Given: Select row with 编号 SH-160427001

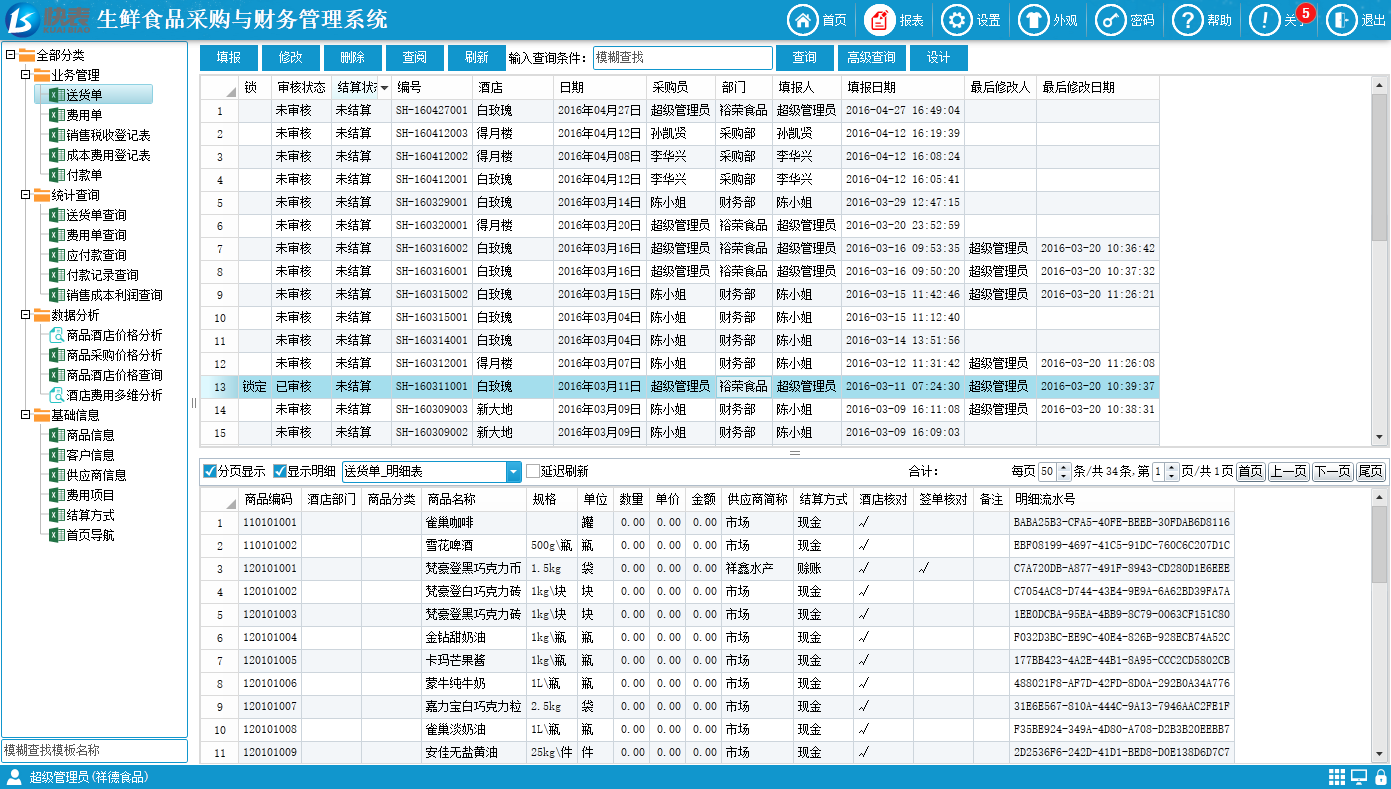Looking at the screenshot, I should click(680, 110).
